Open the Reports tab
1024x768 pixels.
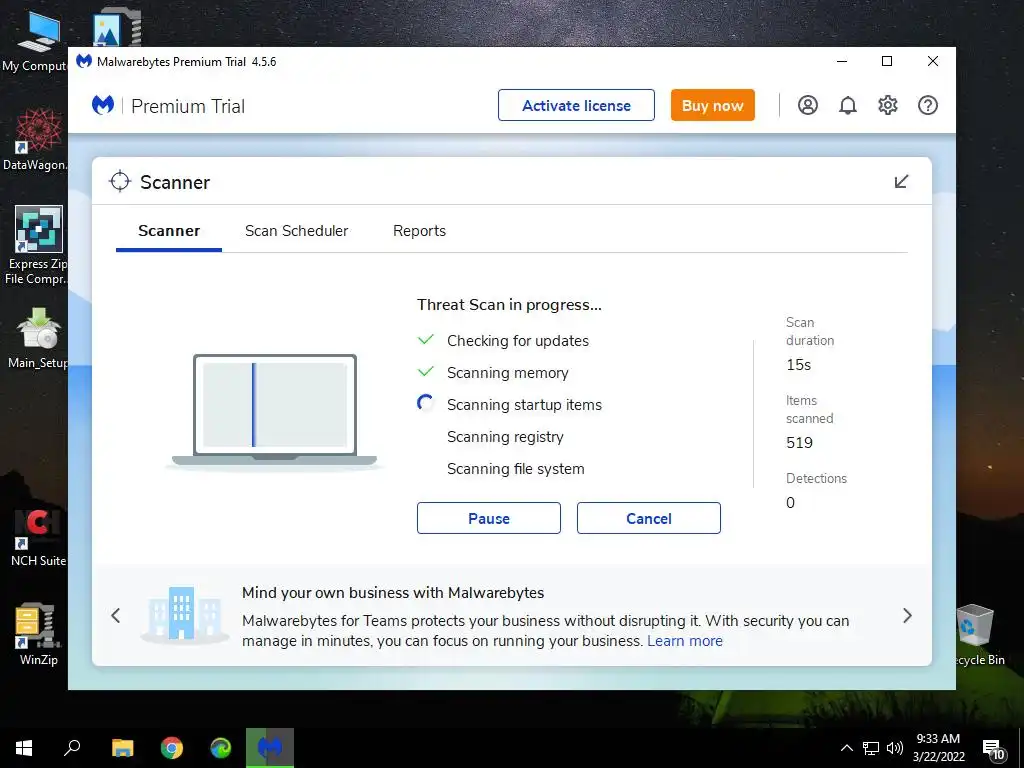tap(419, 231)
